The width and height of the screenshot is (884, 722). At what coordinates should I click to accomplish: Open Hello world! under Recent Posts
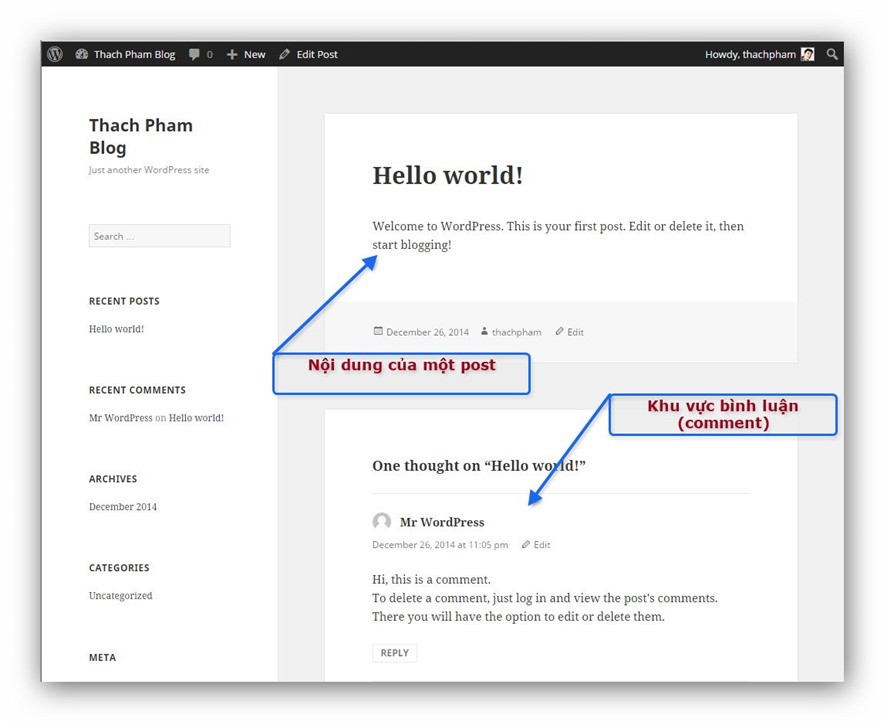116,329
